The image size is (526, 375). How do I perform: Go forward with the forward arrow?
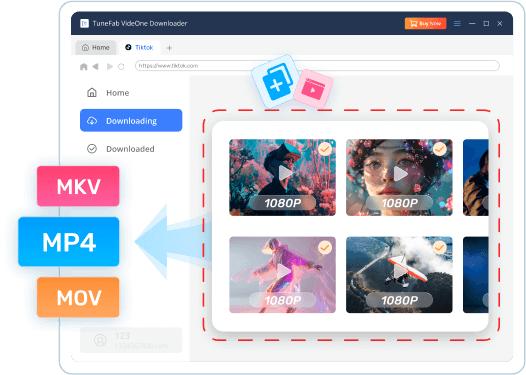pos(110,66)
